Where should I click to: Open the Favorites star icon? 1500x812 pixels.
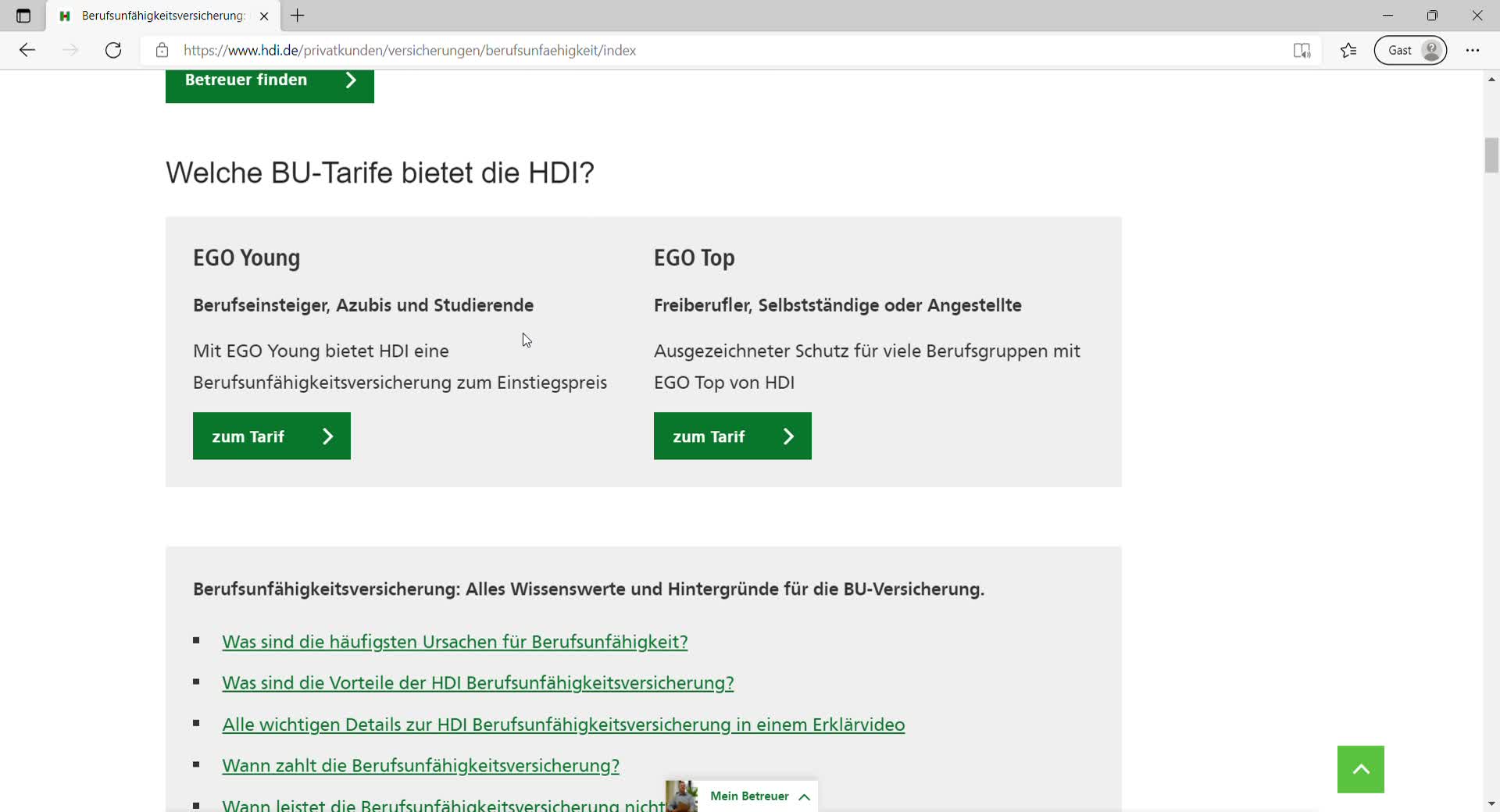[1348, 50]
